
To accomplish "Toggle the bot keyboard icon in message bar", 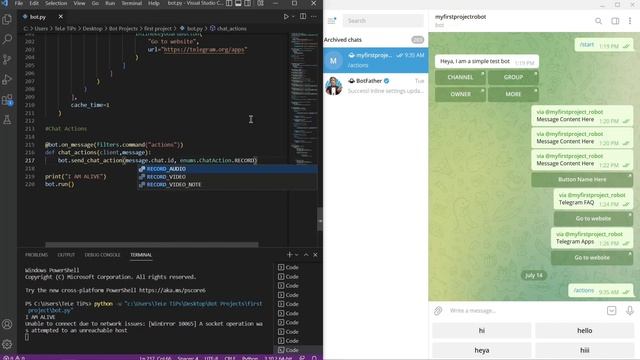I will click(x=611, y=311).
